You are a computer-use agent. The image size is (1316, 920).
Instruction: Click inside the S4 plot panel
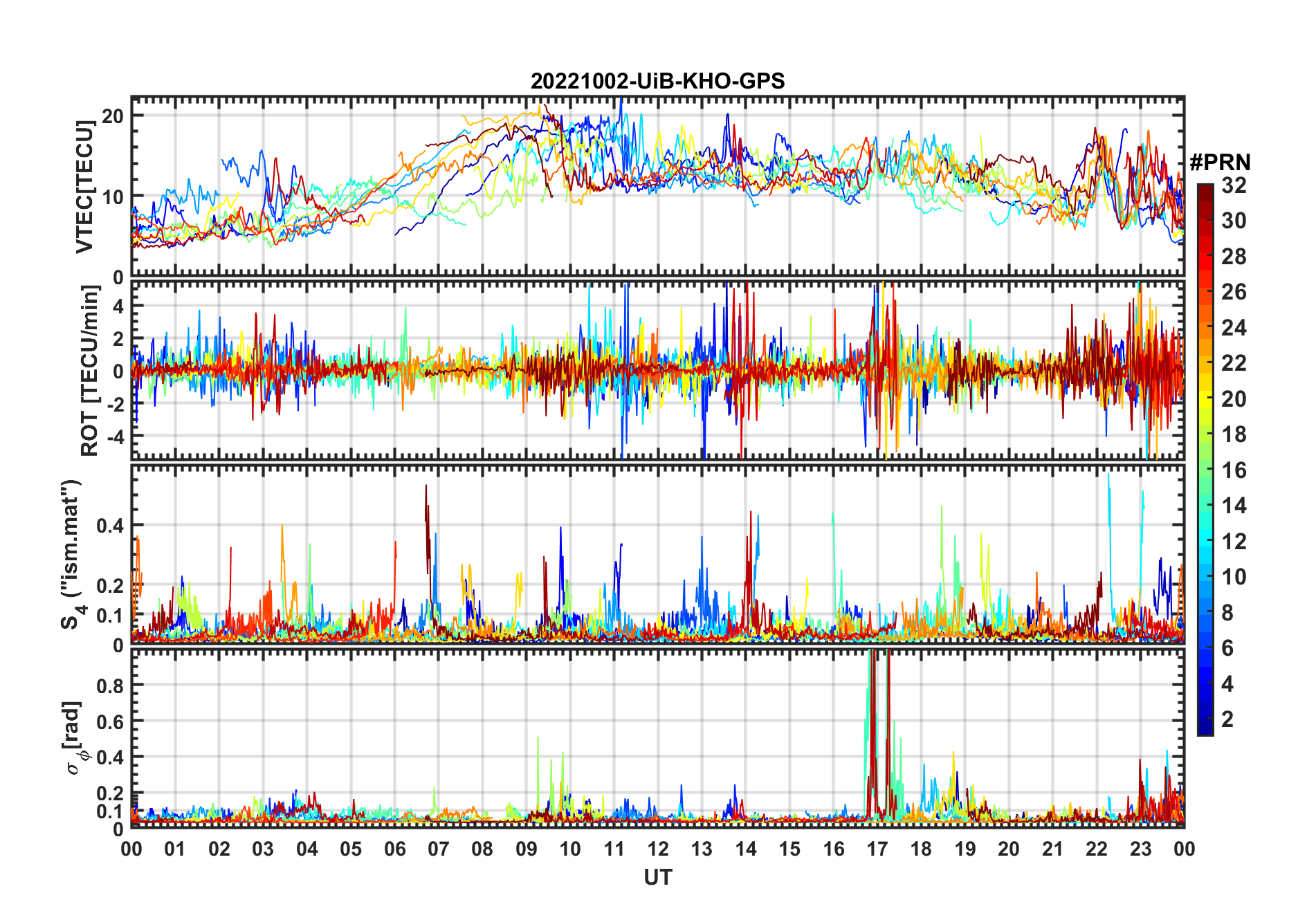coord(657,554)
